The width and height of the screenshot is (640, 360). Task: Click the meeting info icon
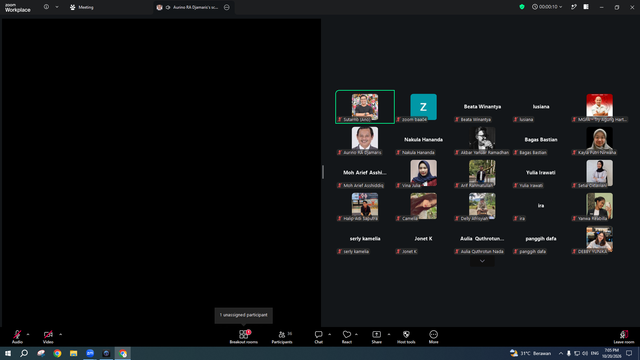tap(46, 7)
